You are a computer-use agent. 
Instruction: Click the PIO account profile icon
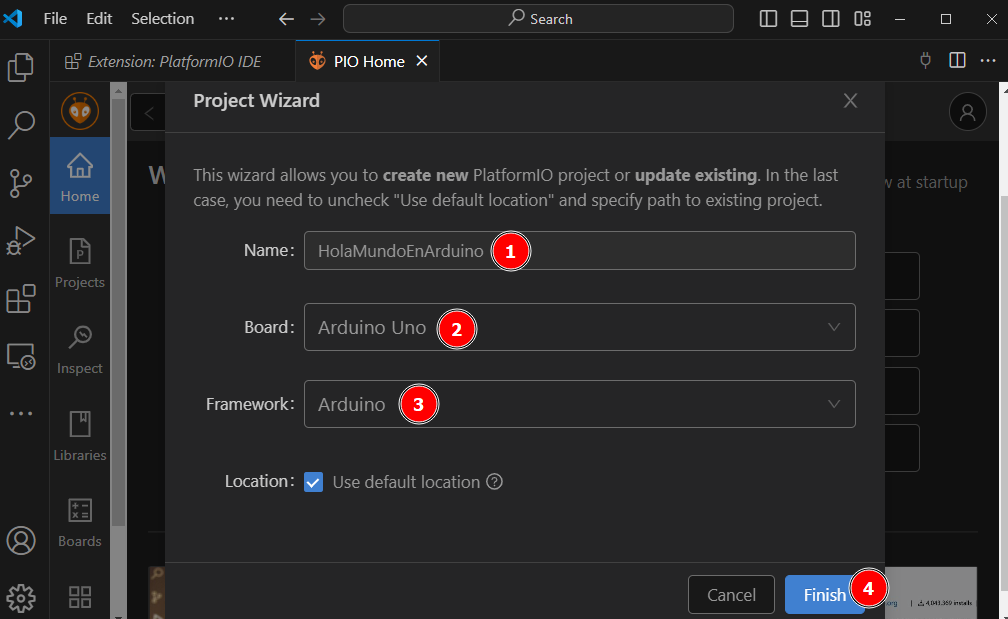[x=968, y=112]
